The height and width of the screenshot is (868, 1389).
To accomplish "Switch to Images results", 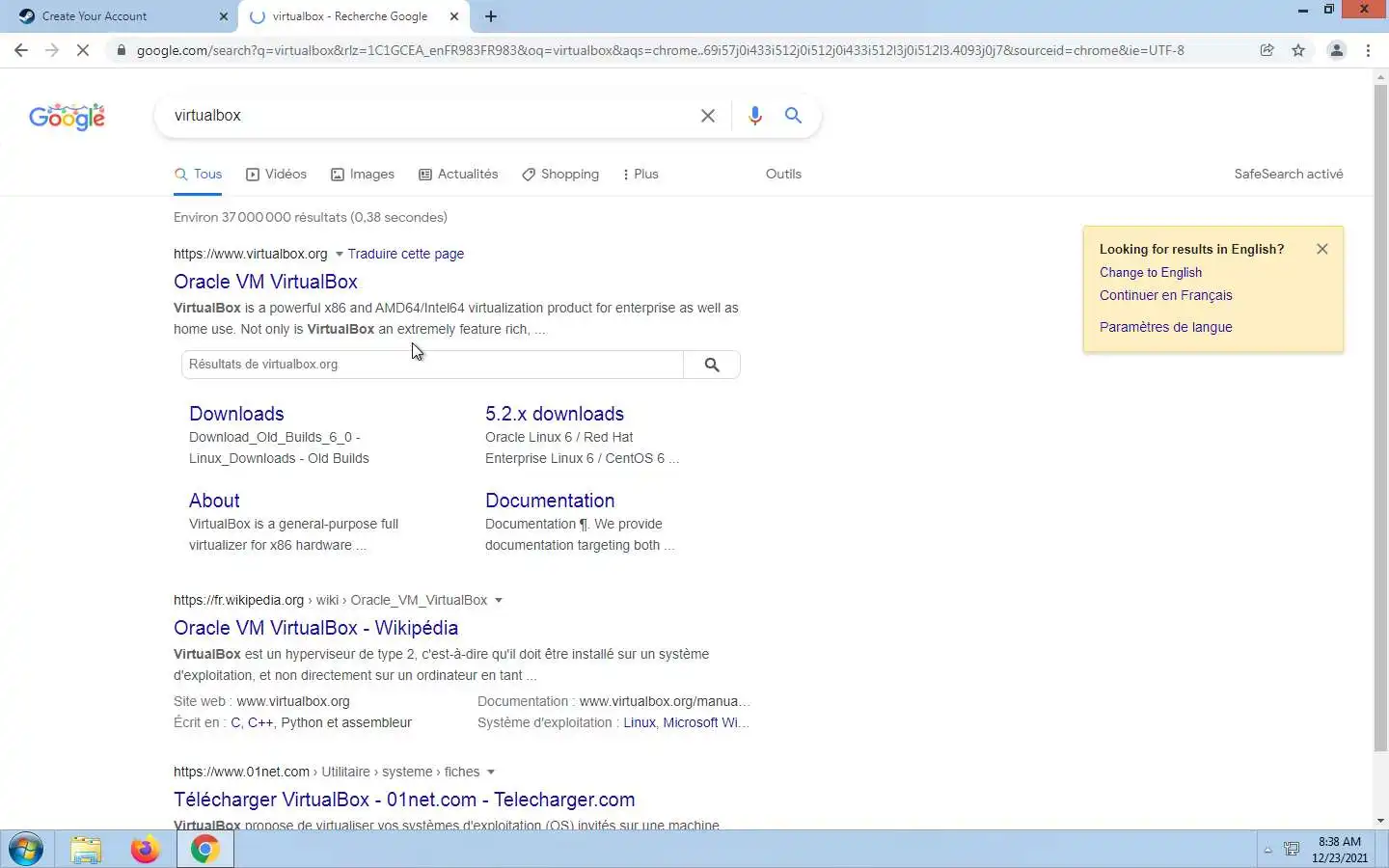I will click(x=363, y=175).
